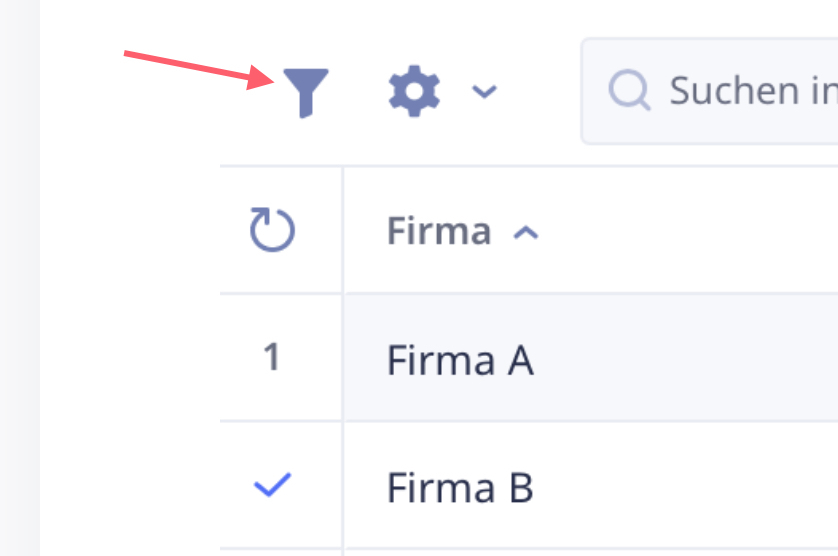Click the empty header area right of Firma
838x556 pixels.
pos(689,230)
